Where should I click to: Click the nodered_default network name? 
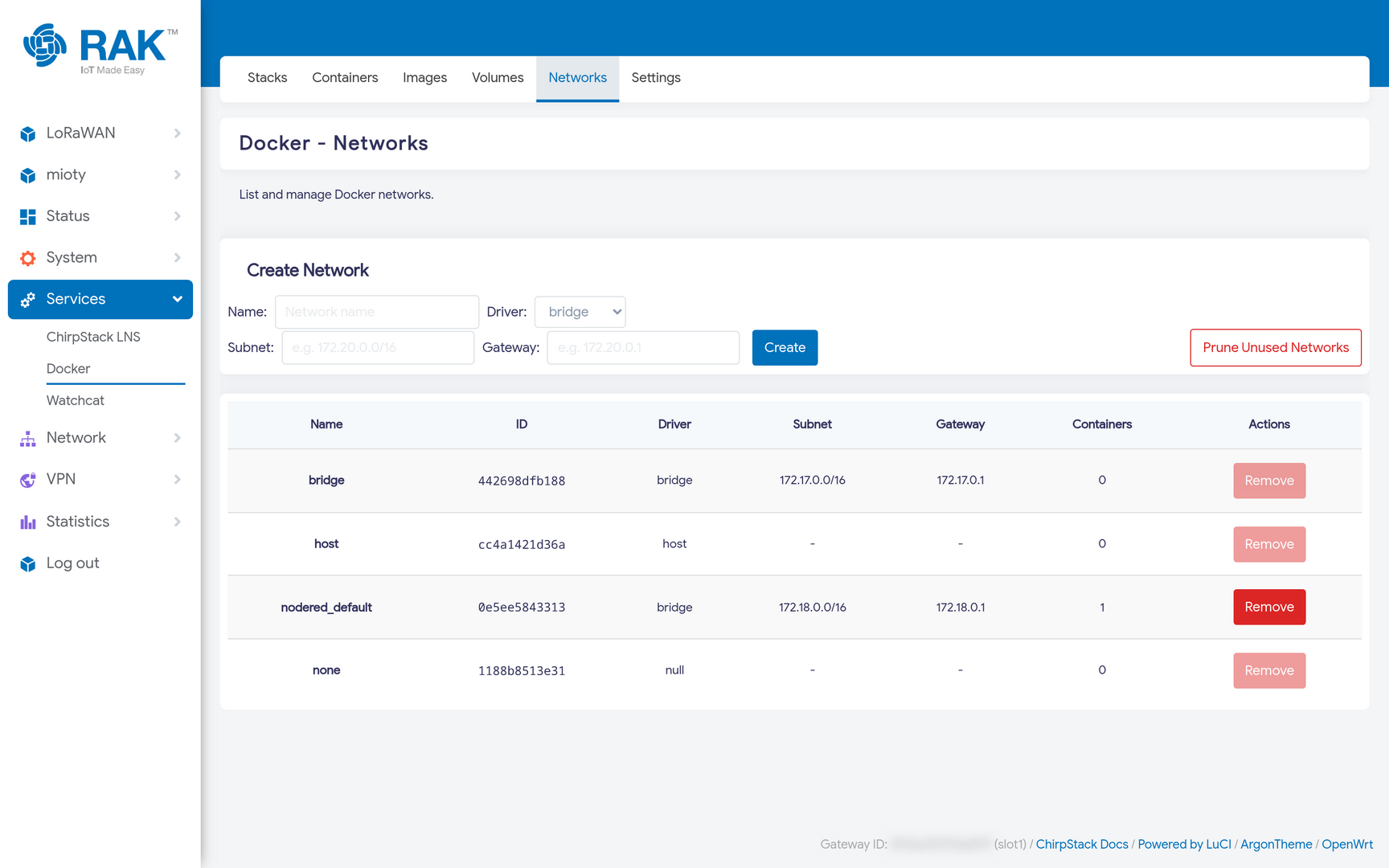pyautogui.click(x=326, y=607)
